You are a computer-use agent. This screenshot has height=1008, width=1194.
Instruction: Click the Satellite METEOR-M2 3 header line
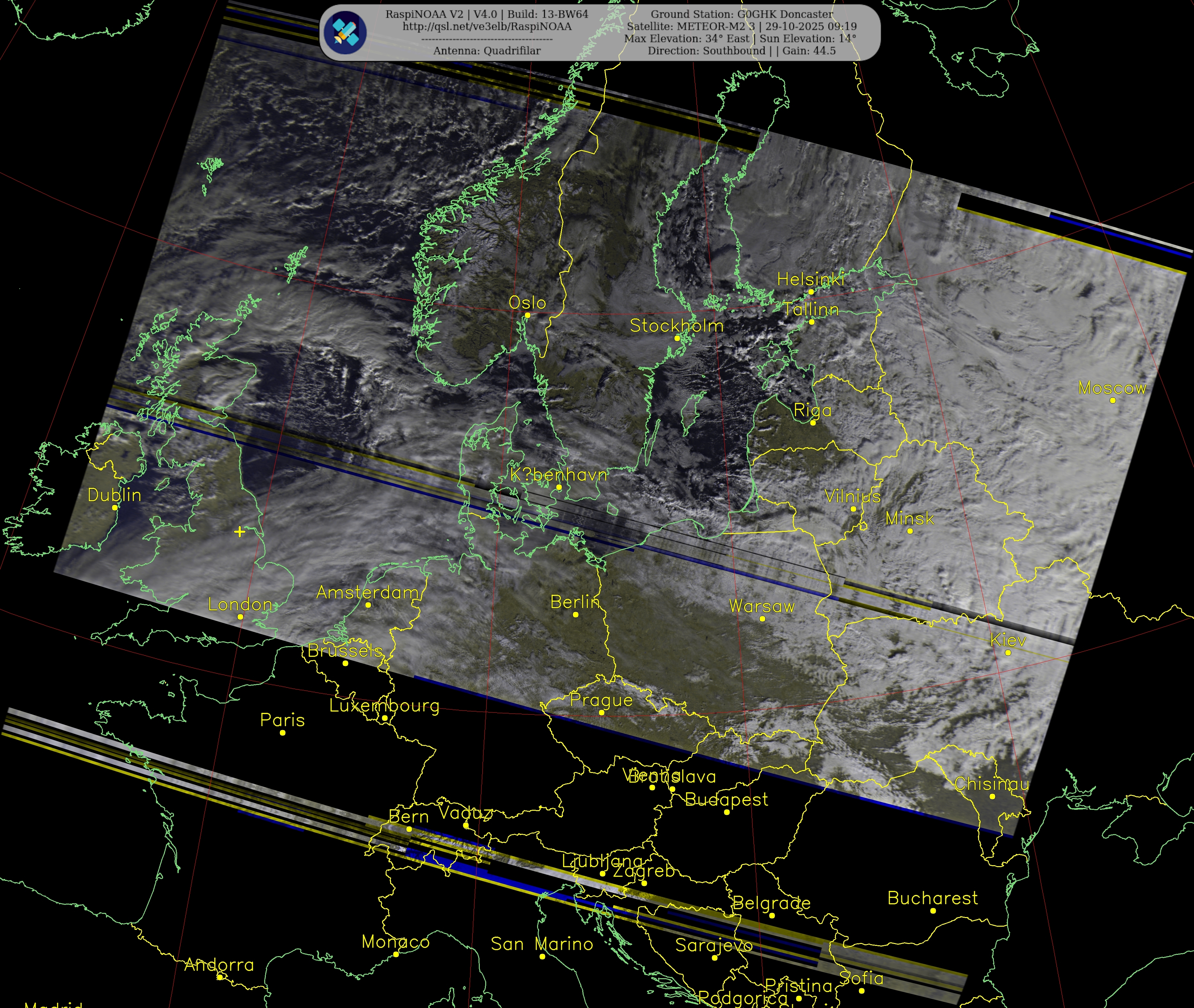tap(741, 26)
